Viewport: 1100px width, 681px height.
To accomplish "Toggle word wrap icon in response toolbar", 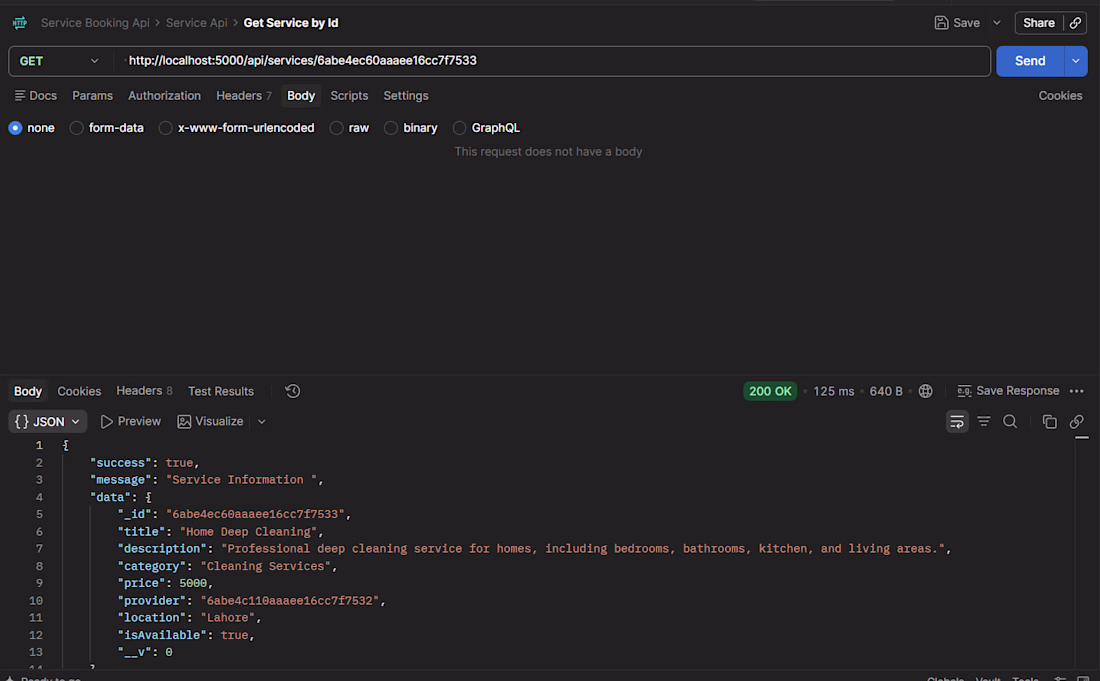I will point(957,422).
